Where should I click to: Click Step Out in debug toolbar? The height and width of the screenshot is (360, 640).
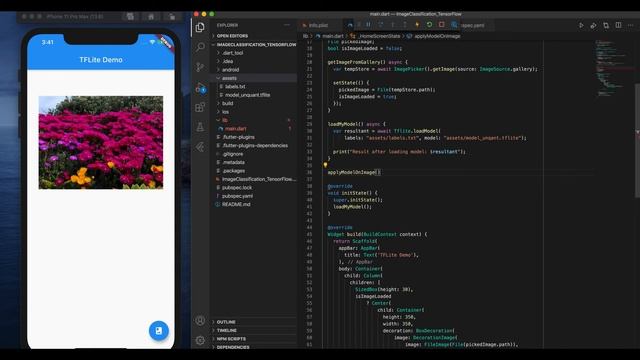click(405, 25)
